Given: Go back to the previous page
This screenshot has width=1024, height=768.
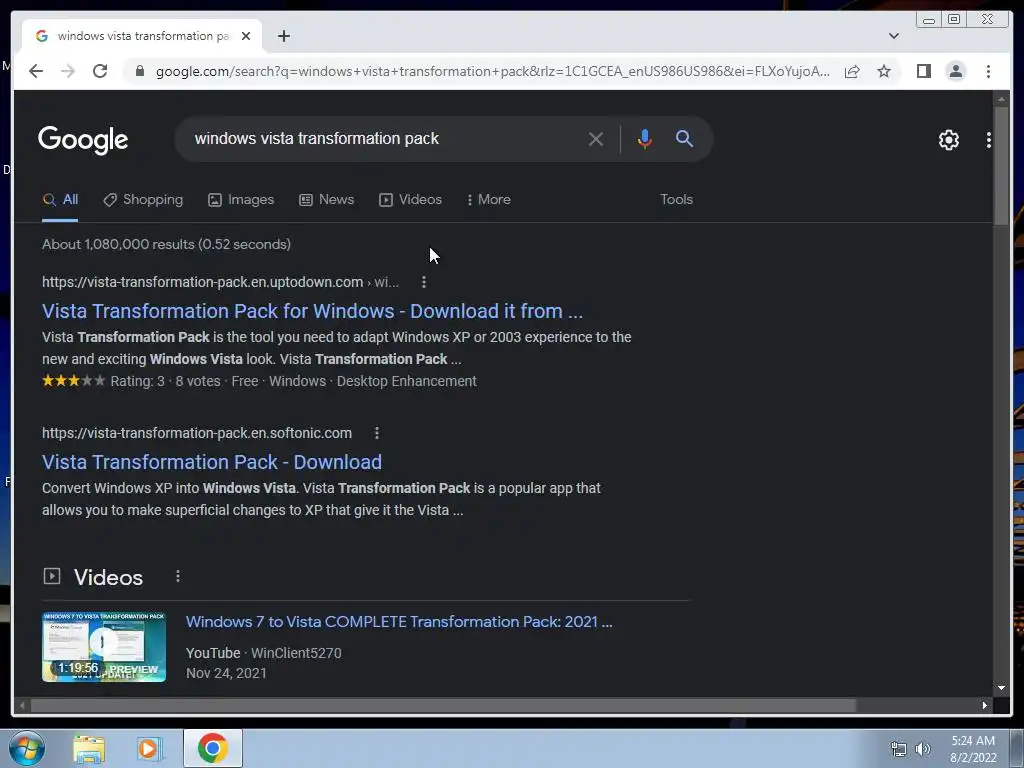Looking at the screenshot, I should (x=36, y=71).
